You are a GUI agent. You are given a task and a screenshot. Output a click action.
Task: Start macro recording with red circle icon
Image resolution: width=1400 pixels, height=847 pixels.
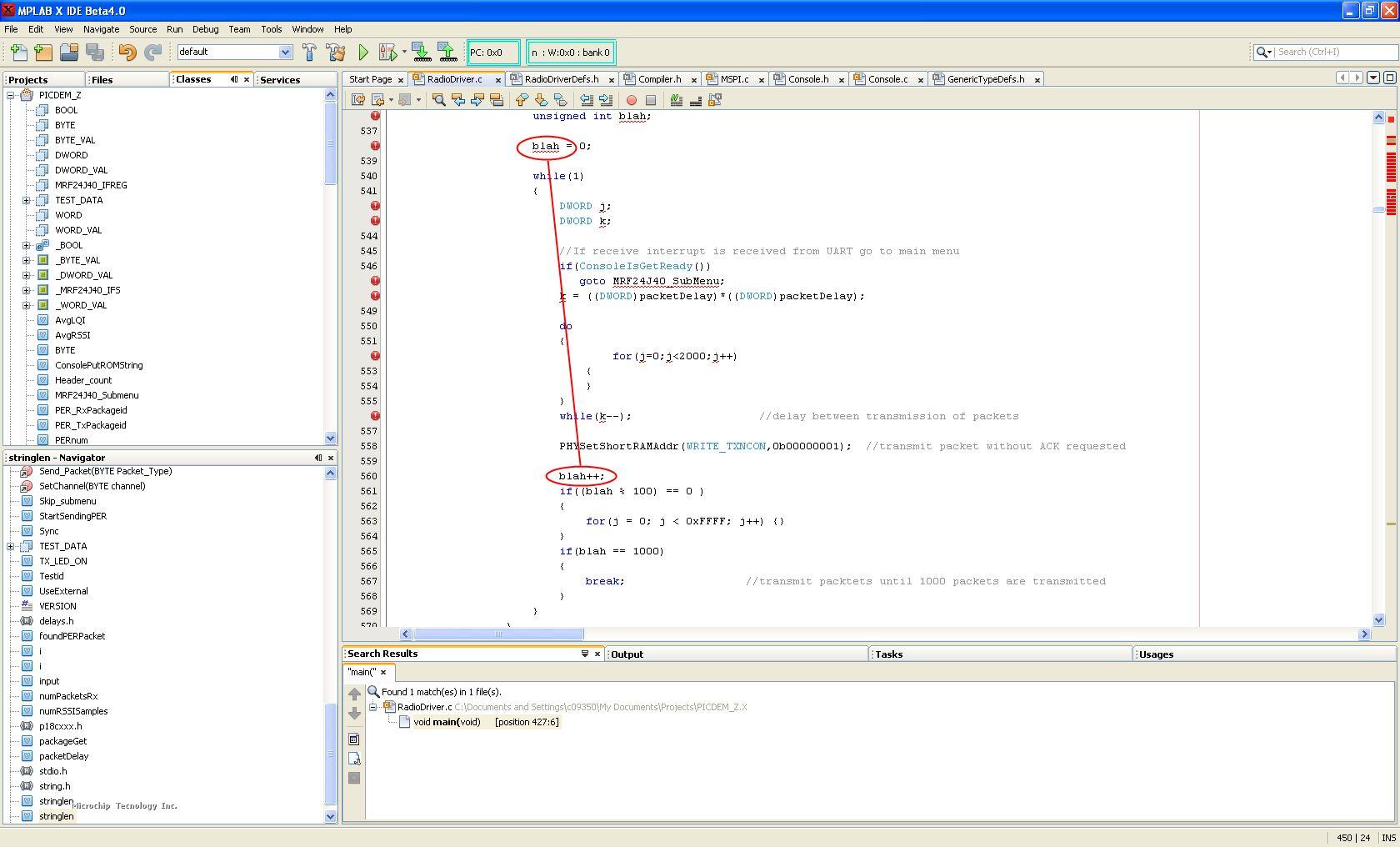point(631,100)
